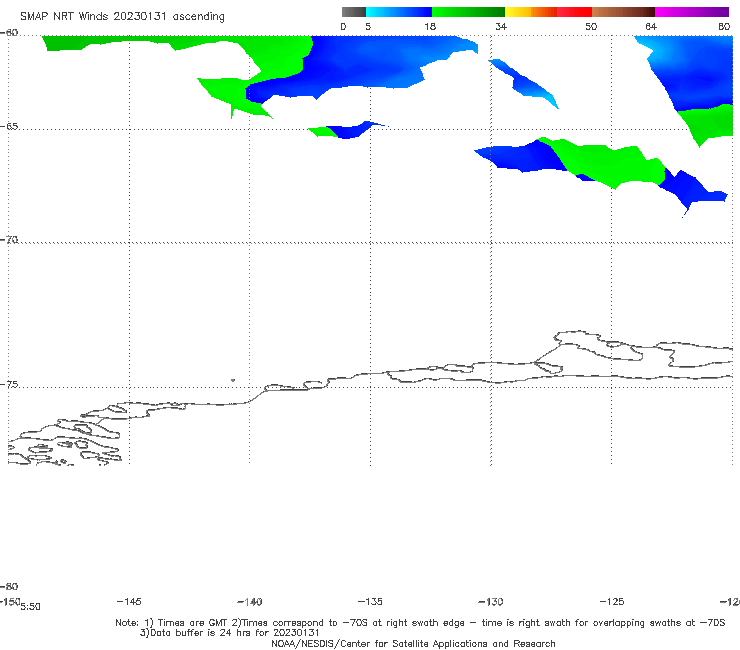Click the latitude label '-70'
Viewport: 740px width, 650px height.
pos(9,239)
